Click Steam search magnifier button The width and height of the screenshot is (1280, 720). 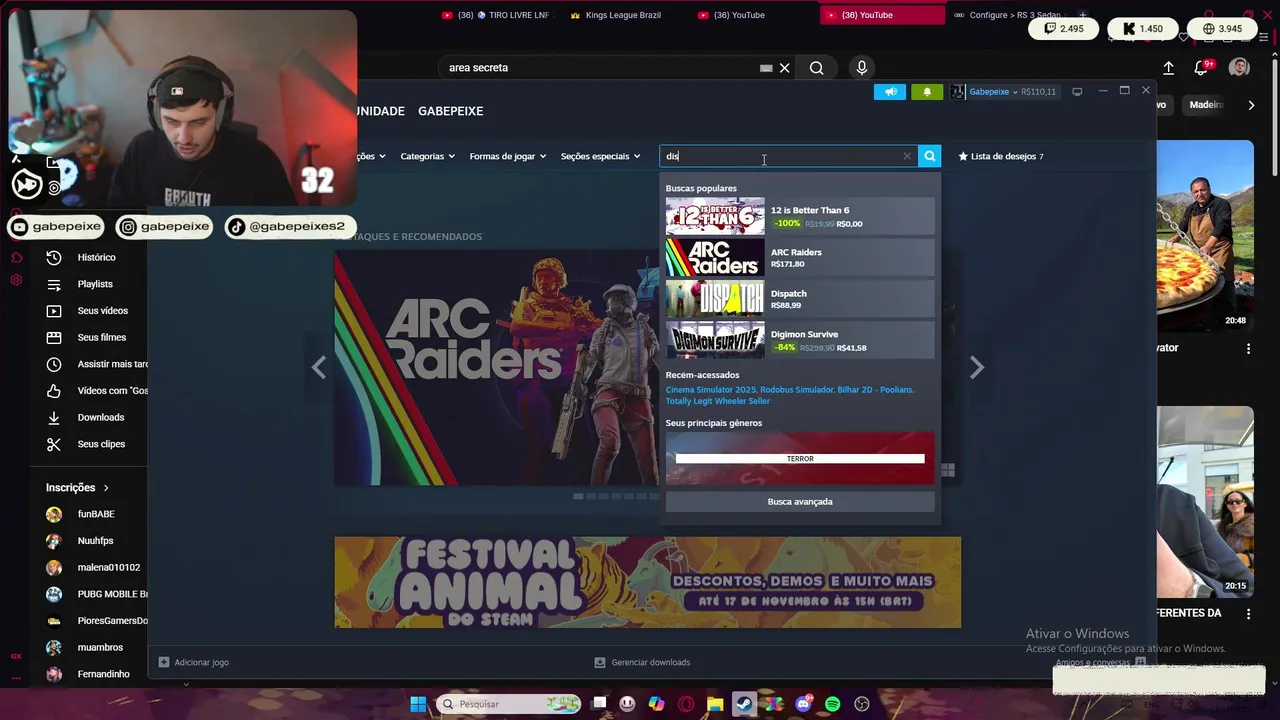click(x=930, y=156)
